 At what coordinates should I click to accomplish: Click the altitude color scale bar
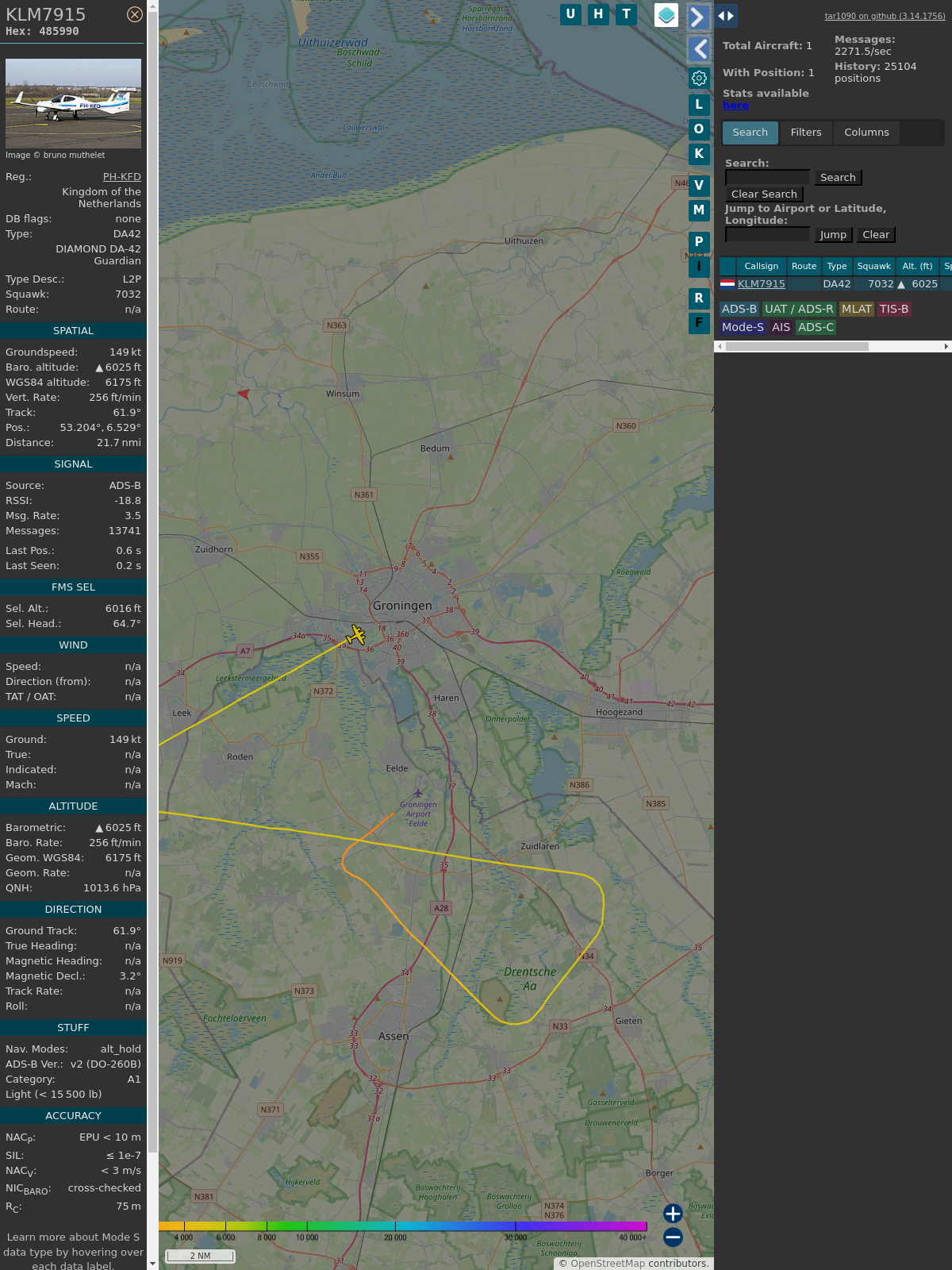[x=403, y=1226]
